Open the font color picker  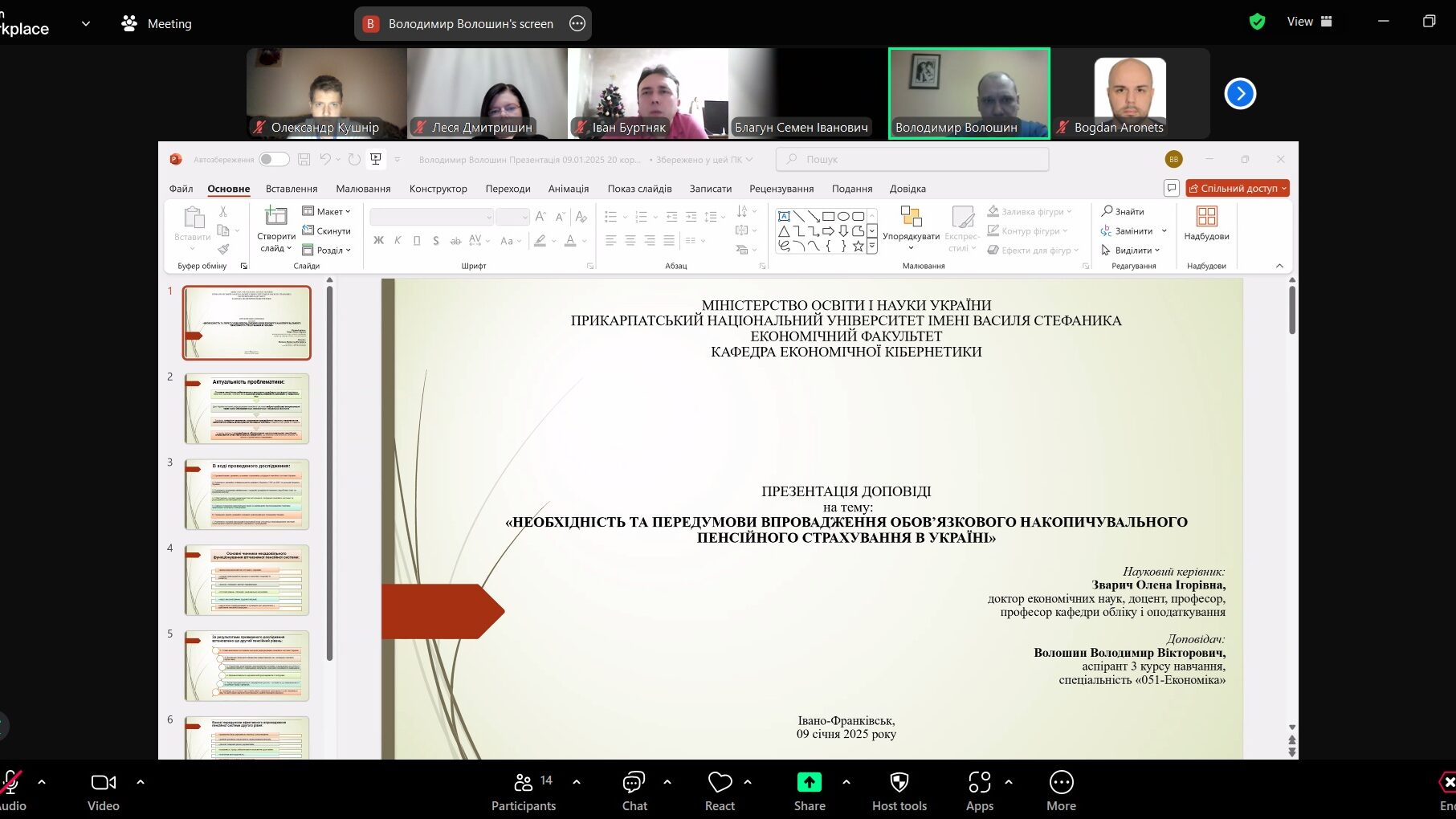tap(571, 241)
